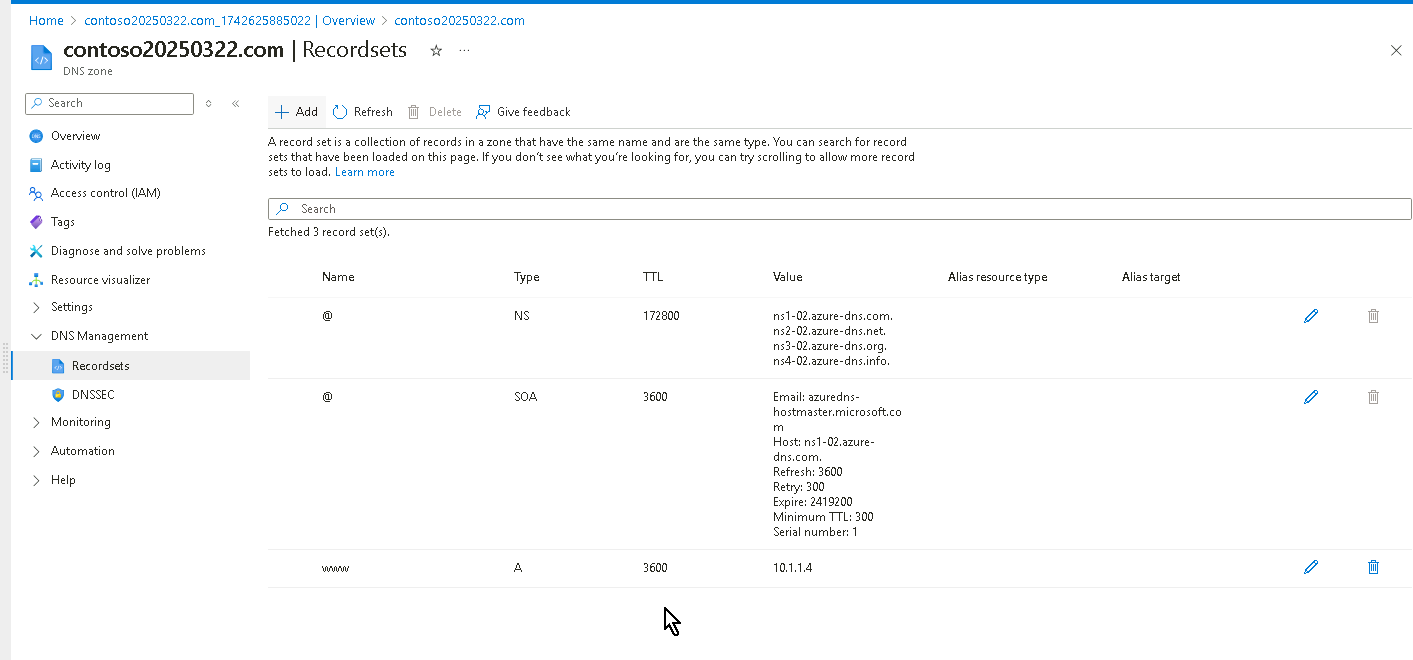The height and width of the screenshot is (660, 1413).
Task: Expand the Settings section
Action: coord(37,307)
